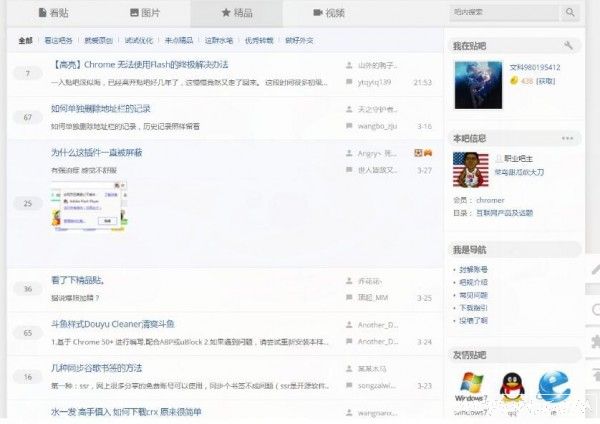The image size is (600, 424).
Task: Open the 常见问题 navigation link
Action: coord(473,295)
